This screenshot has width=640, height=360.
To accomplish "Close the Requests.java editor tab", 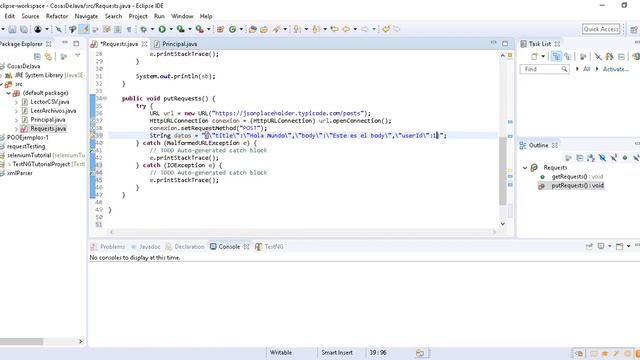I will pos(144,44).
